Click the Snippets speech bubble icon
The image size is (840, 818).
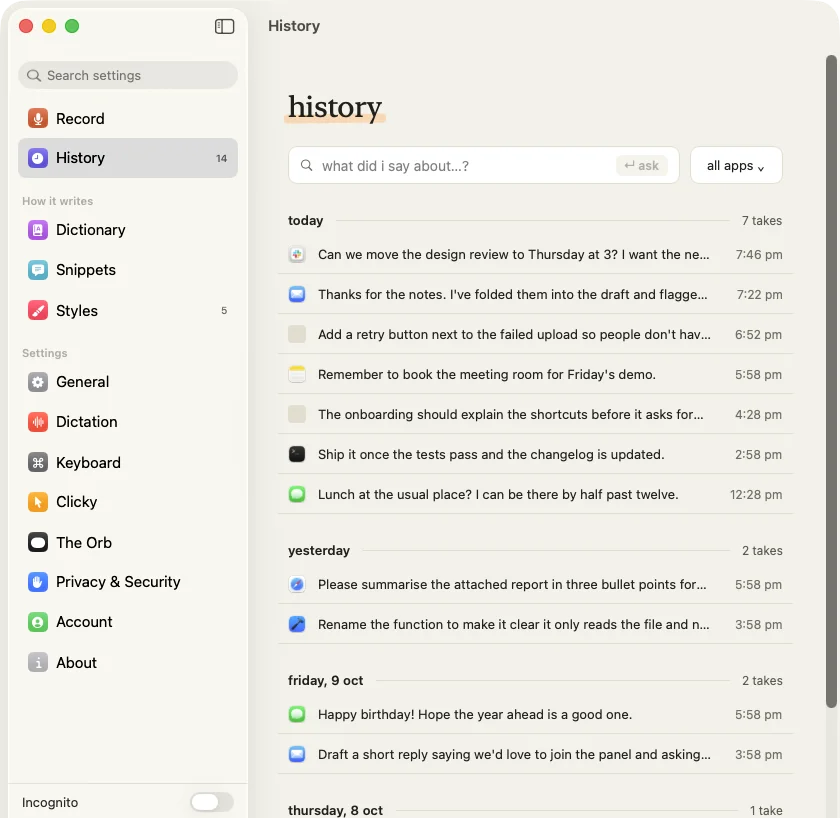38,270
